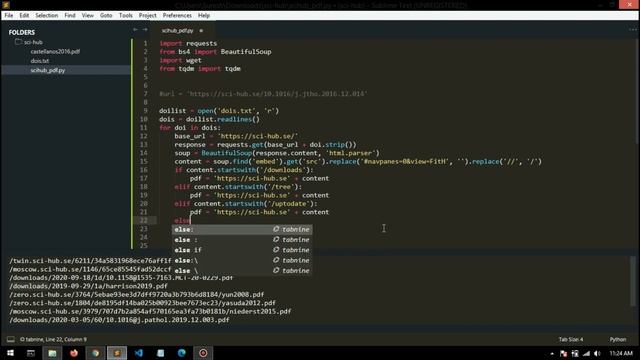Go forward with the right tab arrow
Screen dimensions: 640x360
tap(145, 29)
